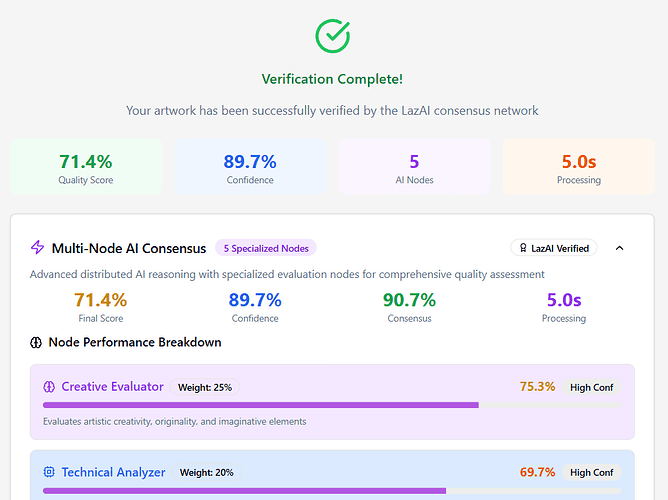This screenshot has height=500, width=668.
Task: Click the Creative Evaluator Weight: 25% tag
Action: tap(205, 387)
